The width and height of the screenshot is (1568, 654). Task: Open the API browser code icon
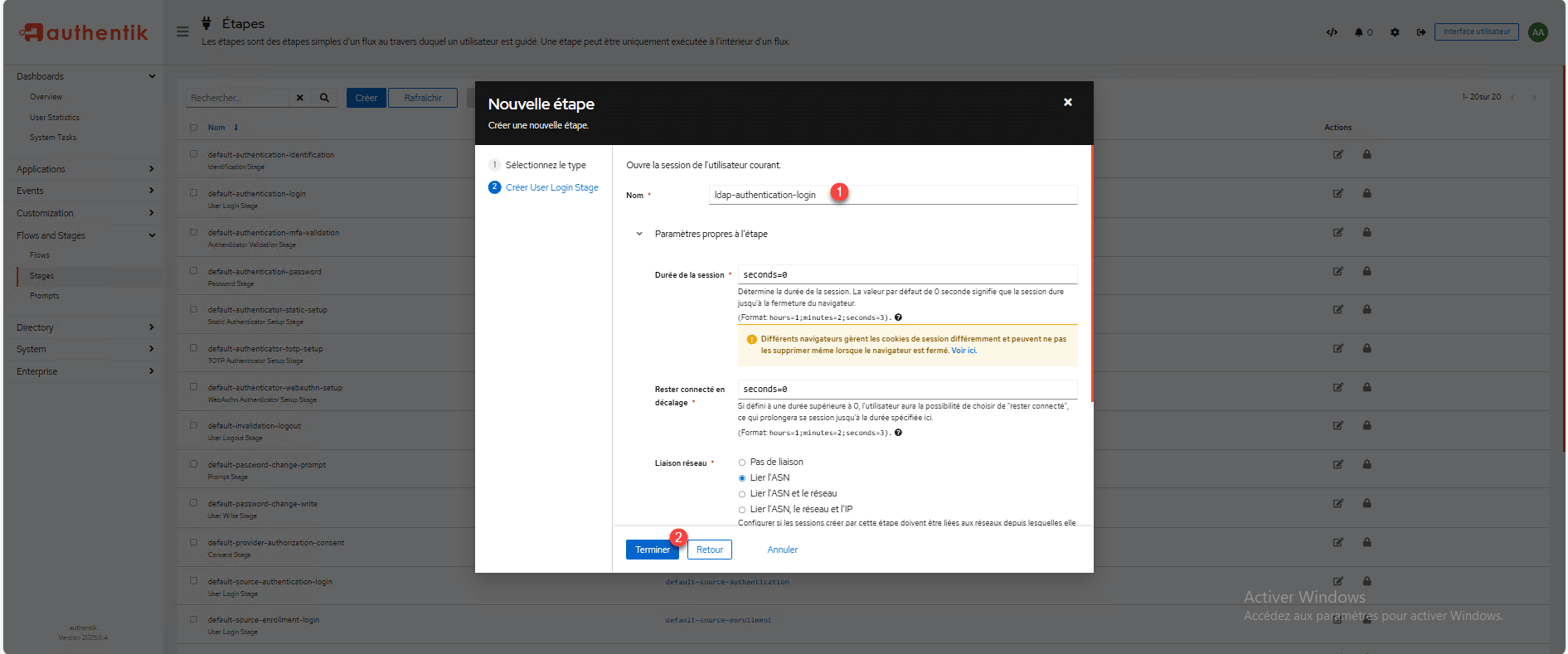(1332, 32)
